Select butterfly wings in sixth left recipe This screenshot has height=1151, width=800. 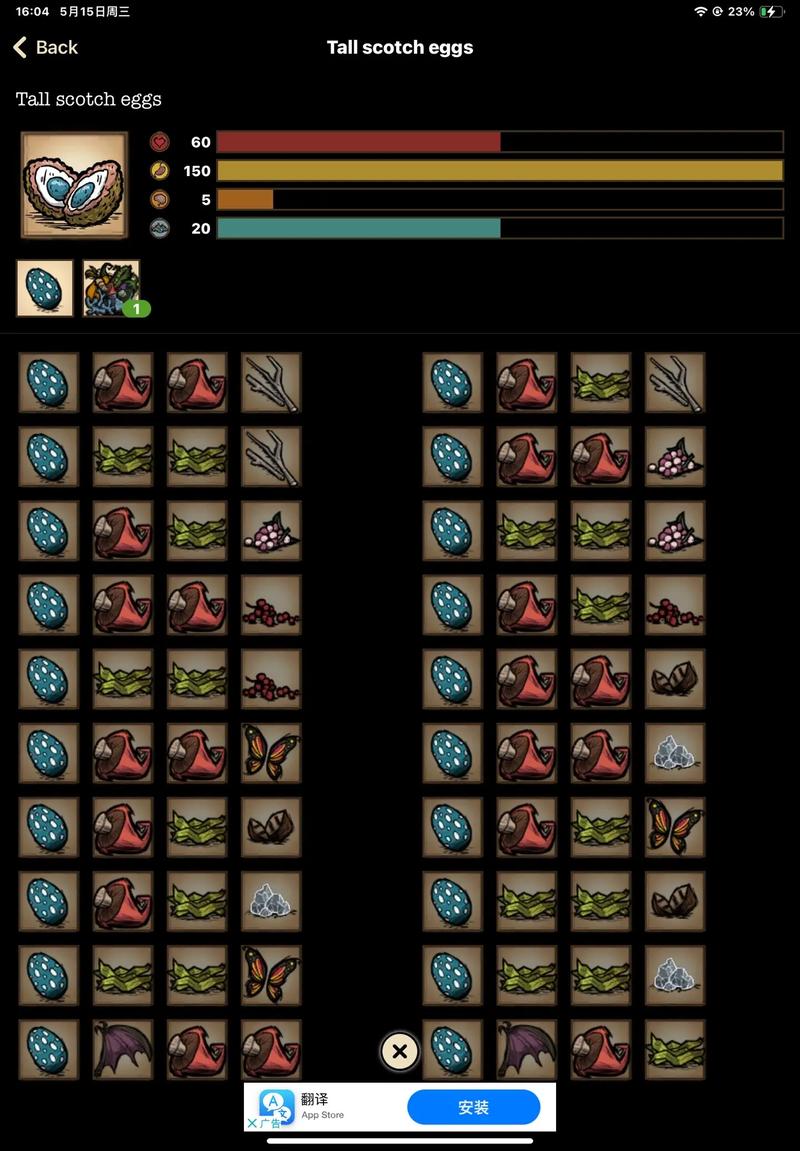(271, 753)
